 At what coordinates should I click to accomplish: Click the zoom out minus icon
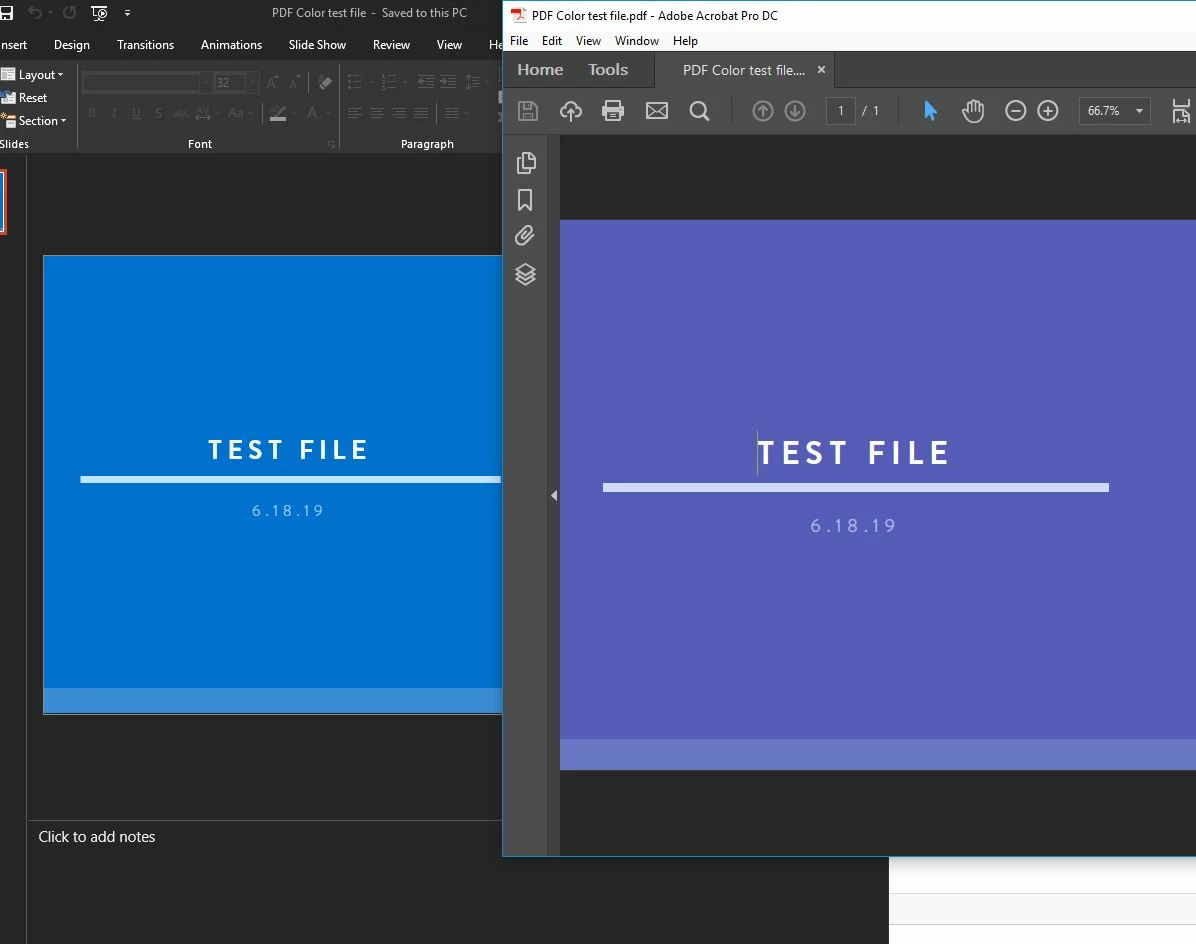pos(1015,111)
